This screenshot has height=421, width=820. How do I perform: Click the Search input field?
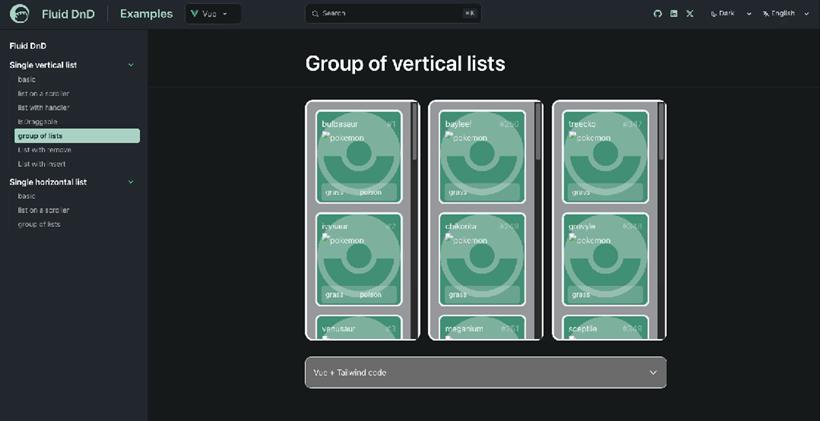click(x=393, y=14)
